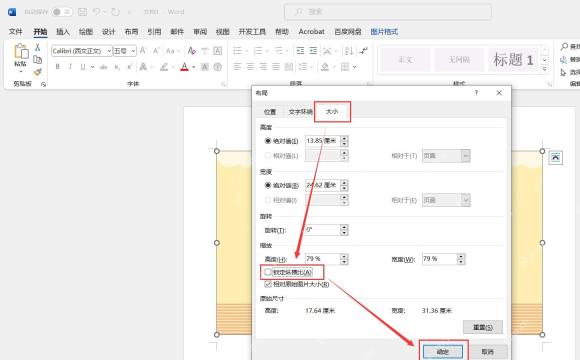The height and width of the screenshot is (360, 580).
Task: Open the font size dropdown
Action: point(133,51)
